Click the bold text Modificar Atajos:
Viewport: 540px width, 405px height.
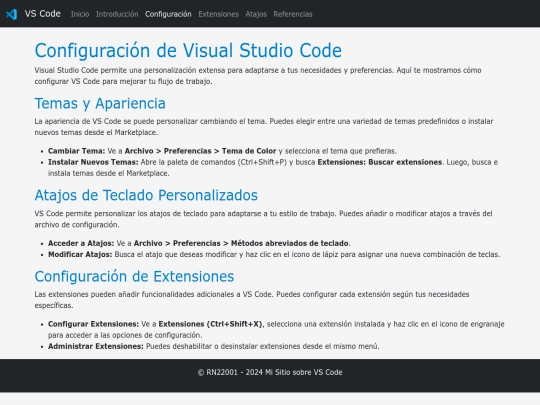click(80, 254)
